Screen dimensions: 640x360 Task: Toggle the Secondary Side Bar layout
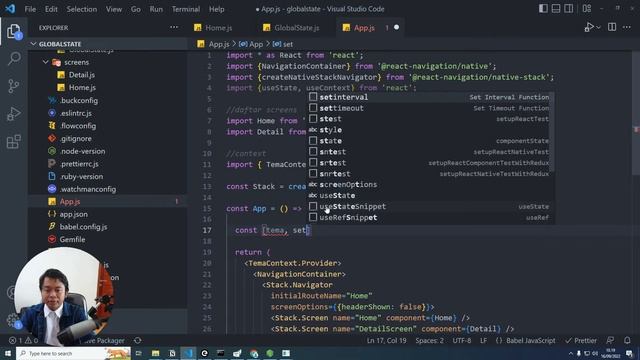pos(569,9)
